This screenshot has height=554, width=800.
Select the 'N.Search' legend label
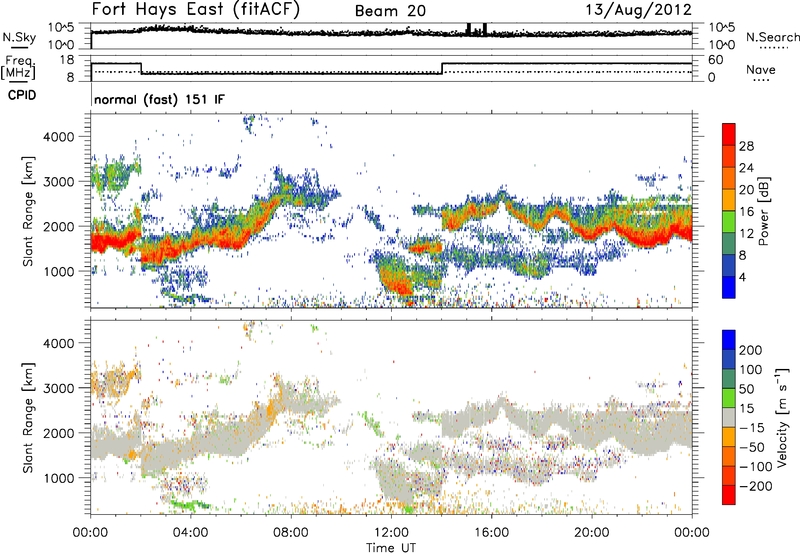[772, 37]
